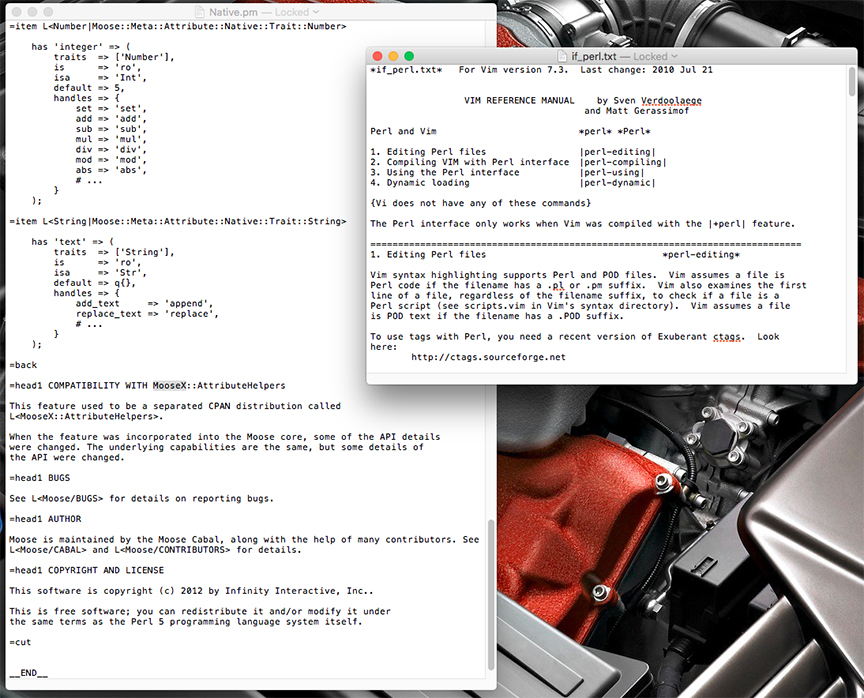Viewport: 864px width, 698px height.
Task: Click the '=back' line in Native.pm
Action: click(x=23, y=365)
